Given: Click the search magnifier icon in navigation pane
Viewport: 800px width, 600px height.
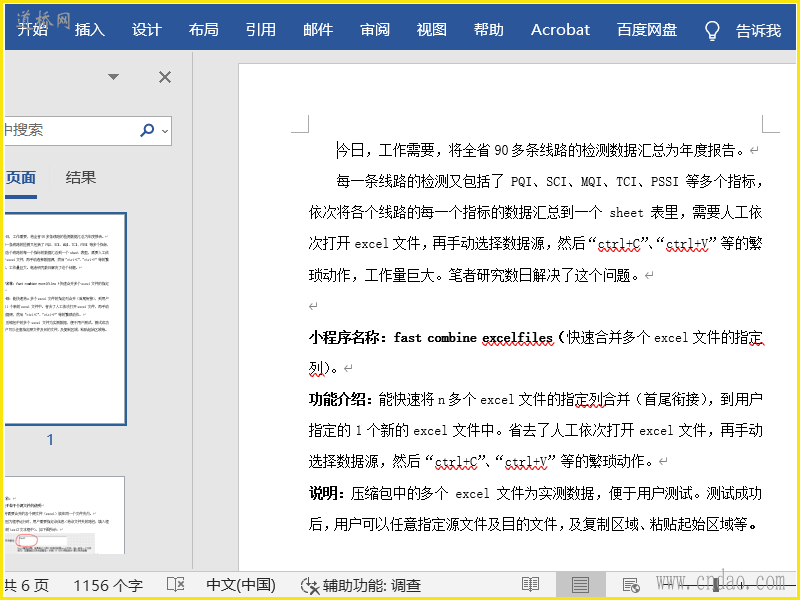Looking at the screenshot, I should click(x=148, y=130).
